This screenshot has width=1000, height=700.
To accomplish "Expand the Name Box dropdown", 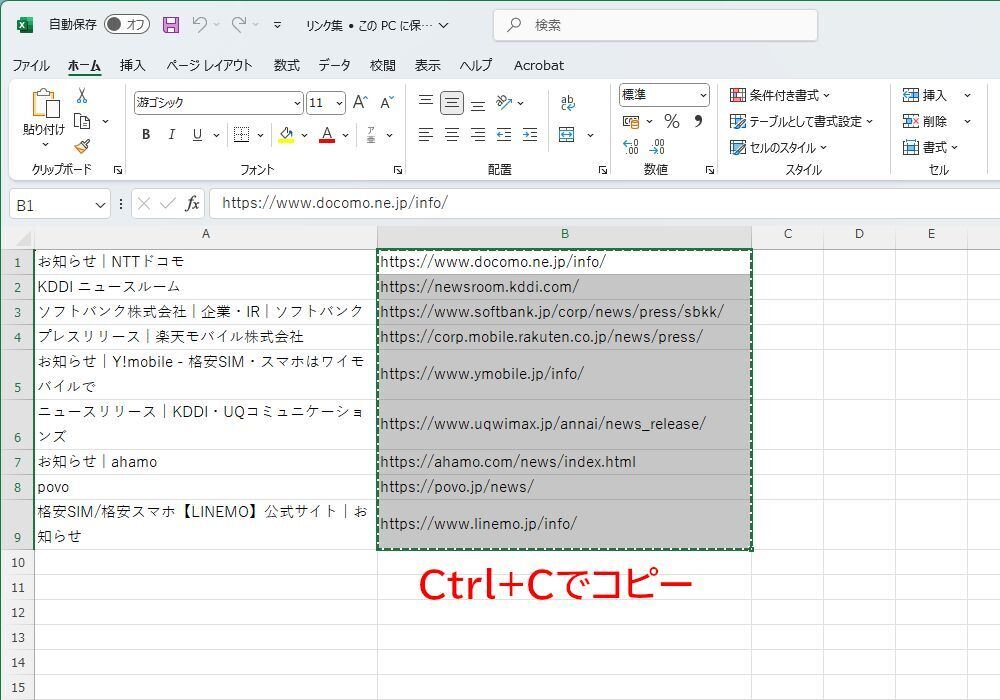I will click(100, 205).
